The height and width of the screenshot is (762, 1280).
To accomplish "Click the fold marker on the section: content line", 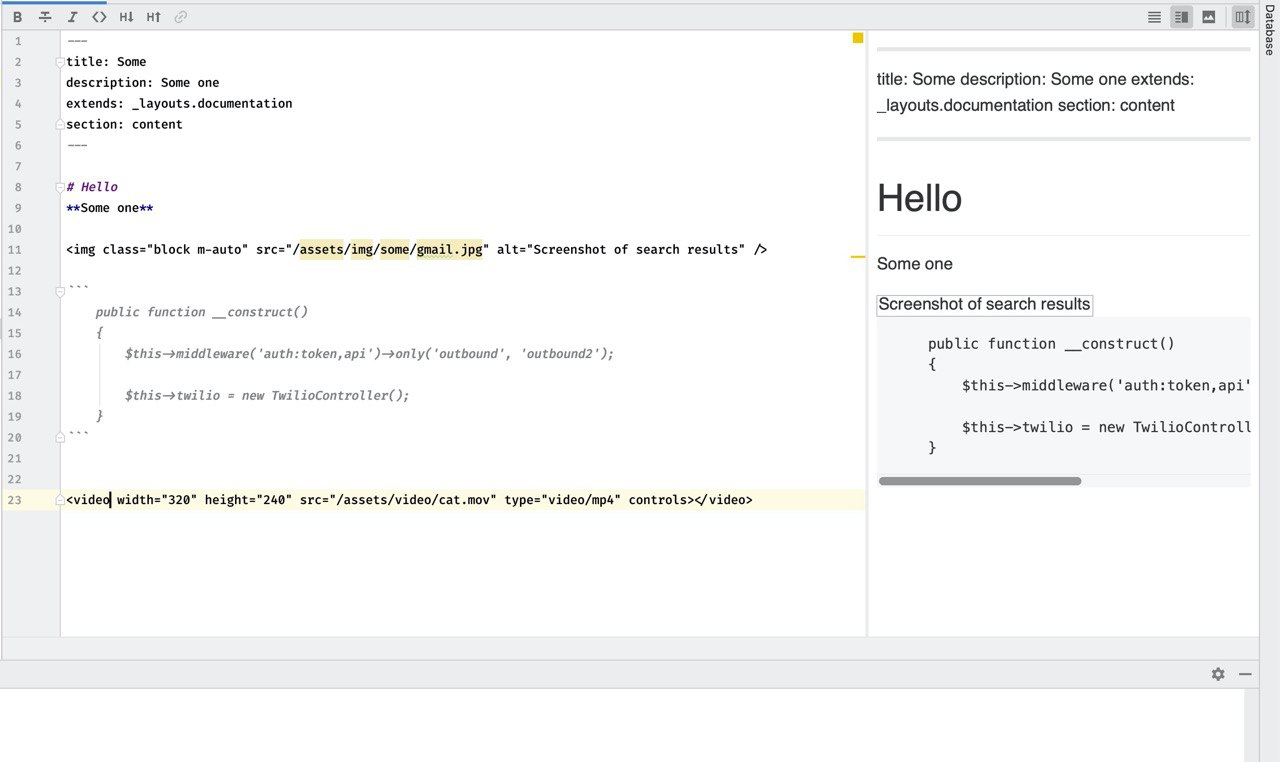I will click(x=60, y=125).
